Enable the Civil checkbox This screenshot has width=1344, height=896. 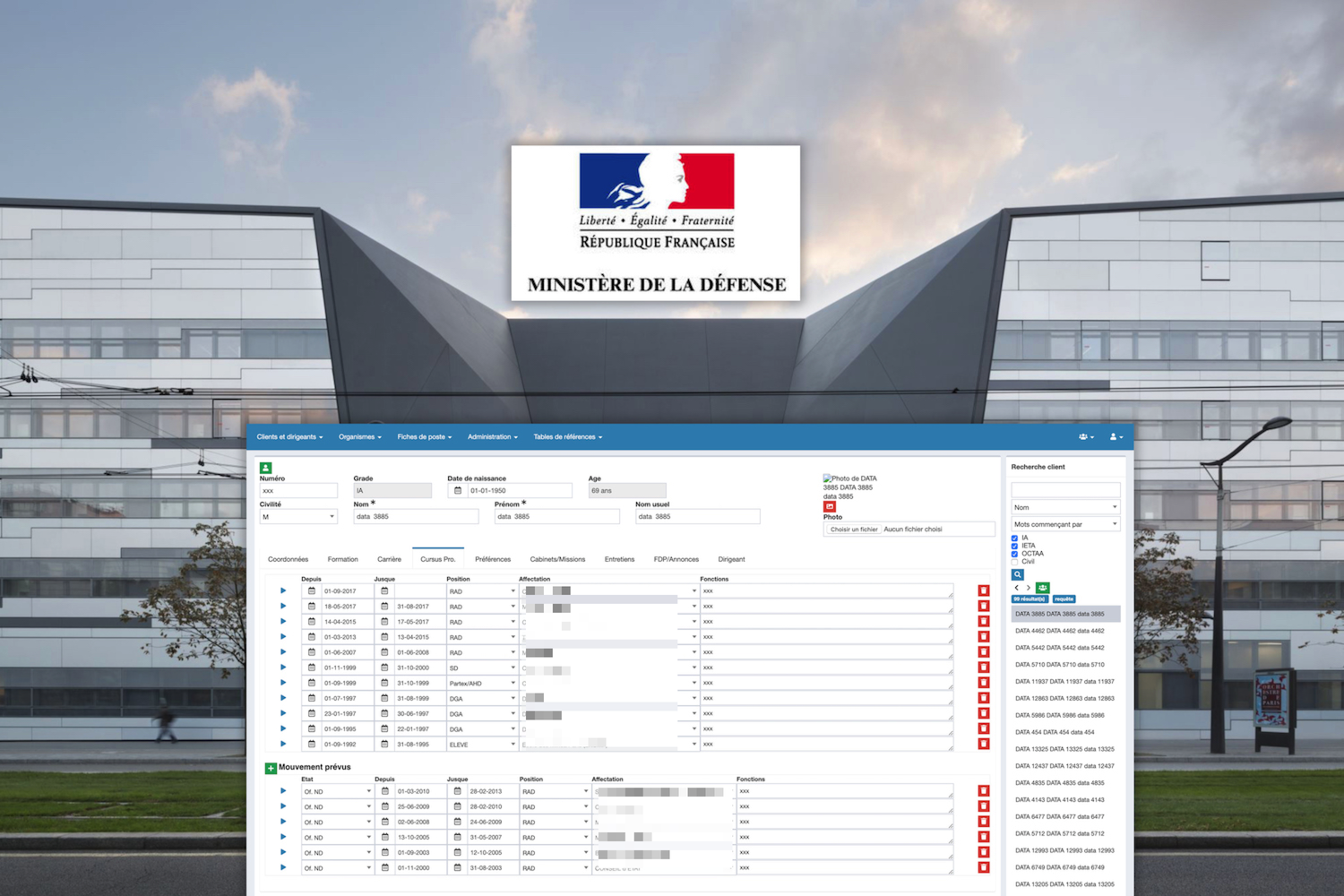(1015, 562)
